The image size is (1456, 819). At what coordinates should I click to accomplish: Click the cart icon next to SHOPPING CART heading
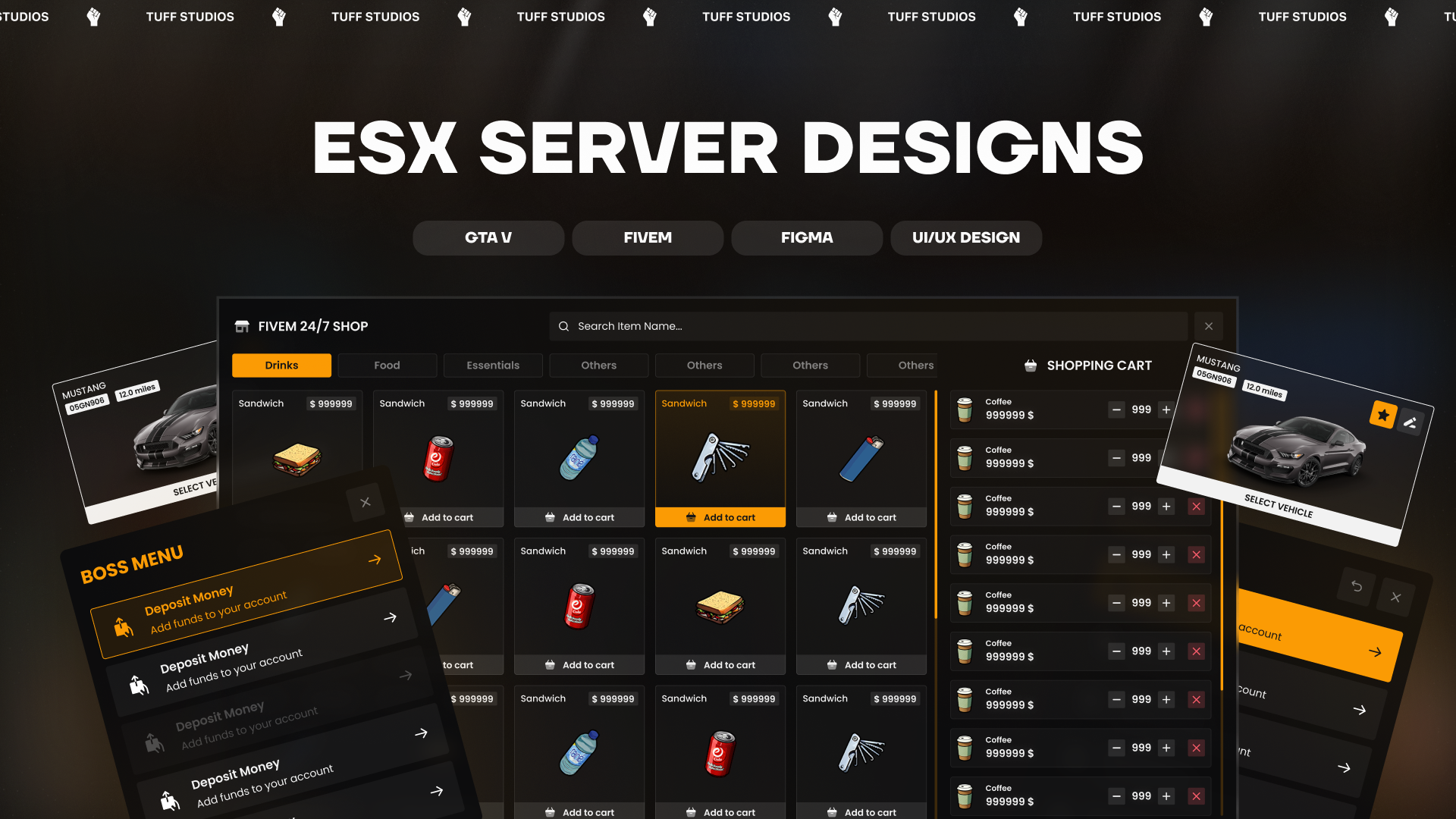(x=1031, y=366)
